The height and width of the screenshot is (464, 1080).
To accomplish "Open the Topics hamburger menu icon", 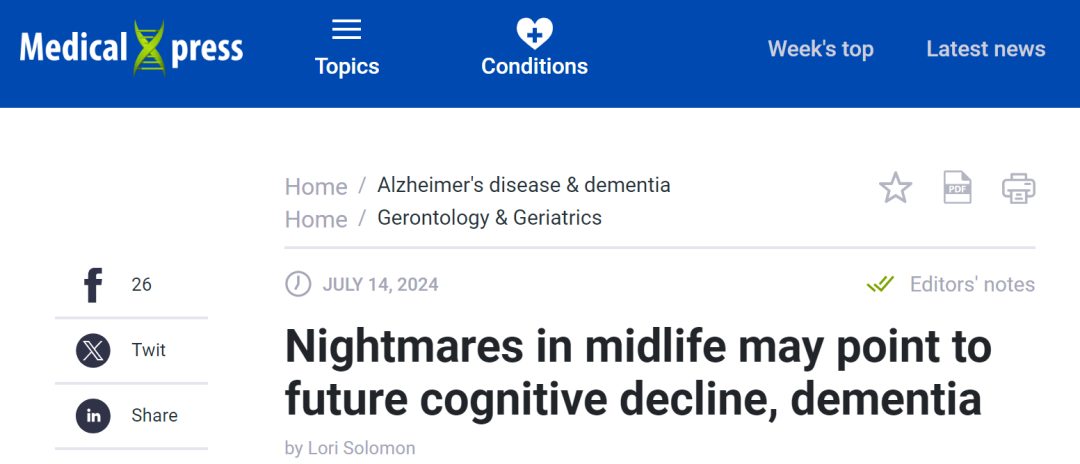I will pyautogui.click(x=346, y=30).
